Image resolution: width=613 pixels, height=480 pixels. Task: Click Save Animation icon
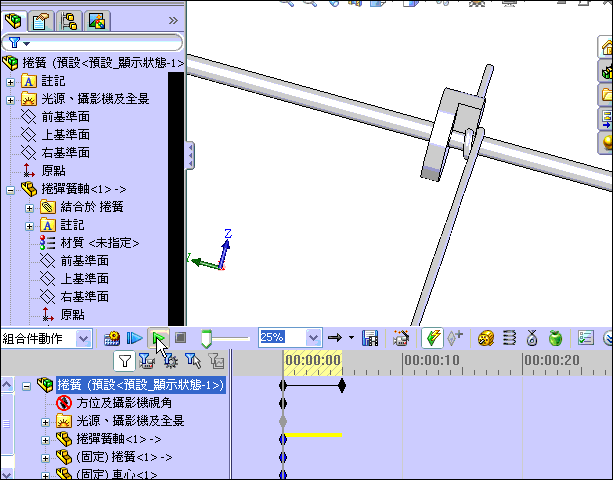pos(370,339)
